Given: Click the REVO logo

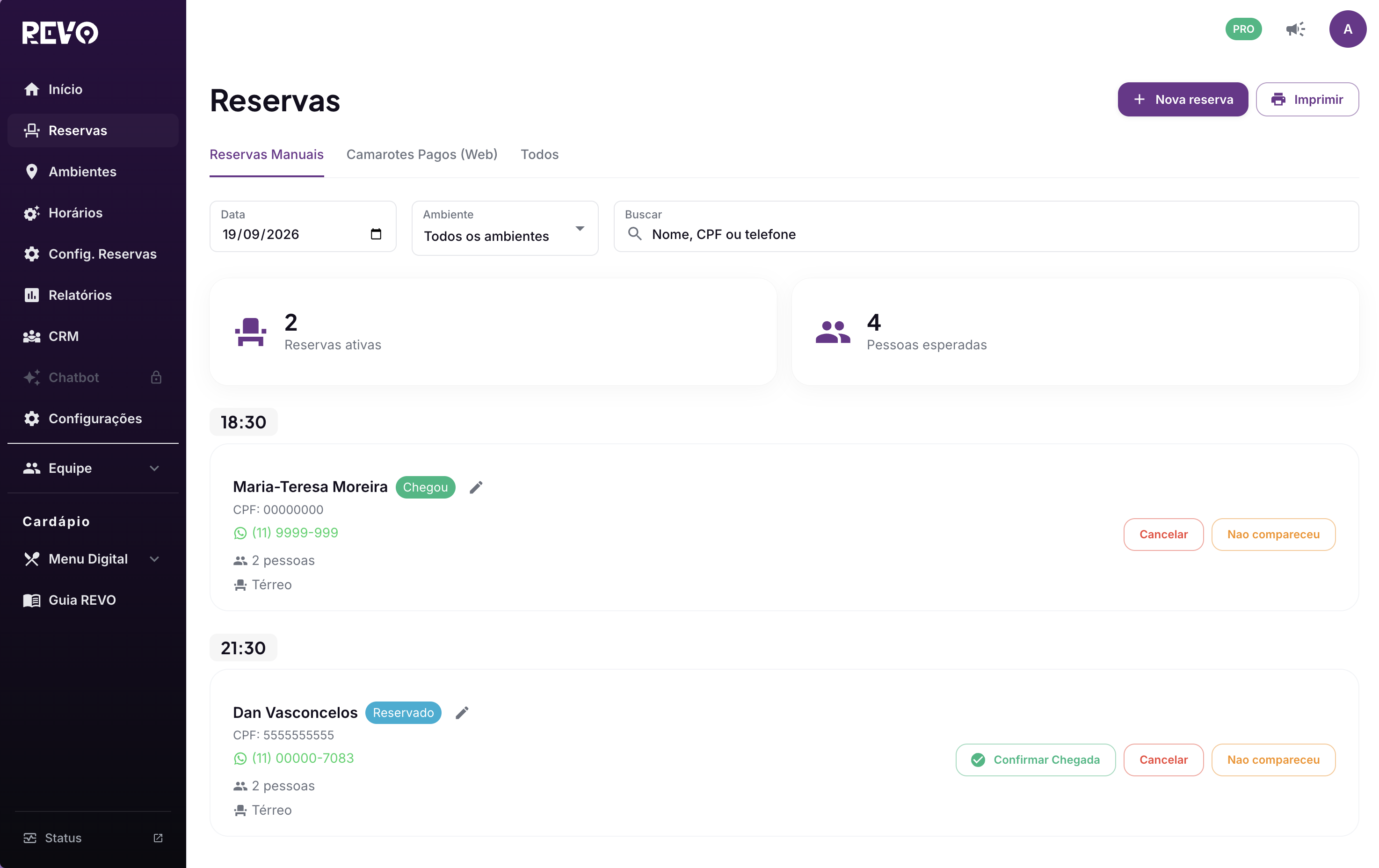Looking at the screenshot, I should 60,33.
